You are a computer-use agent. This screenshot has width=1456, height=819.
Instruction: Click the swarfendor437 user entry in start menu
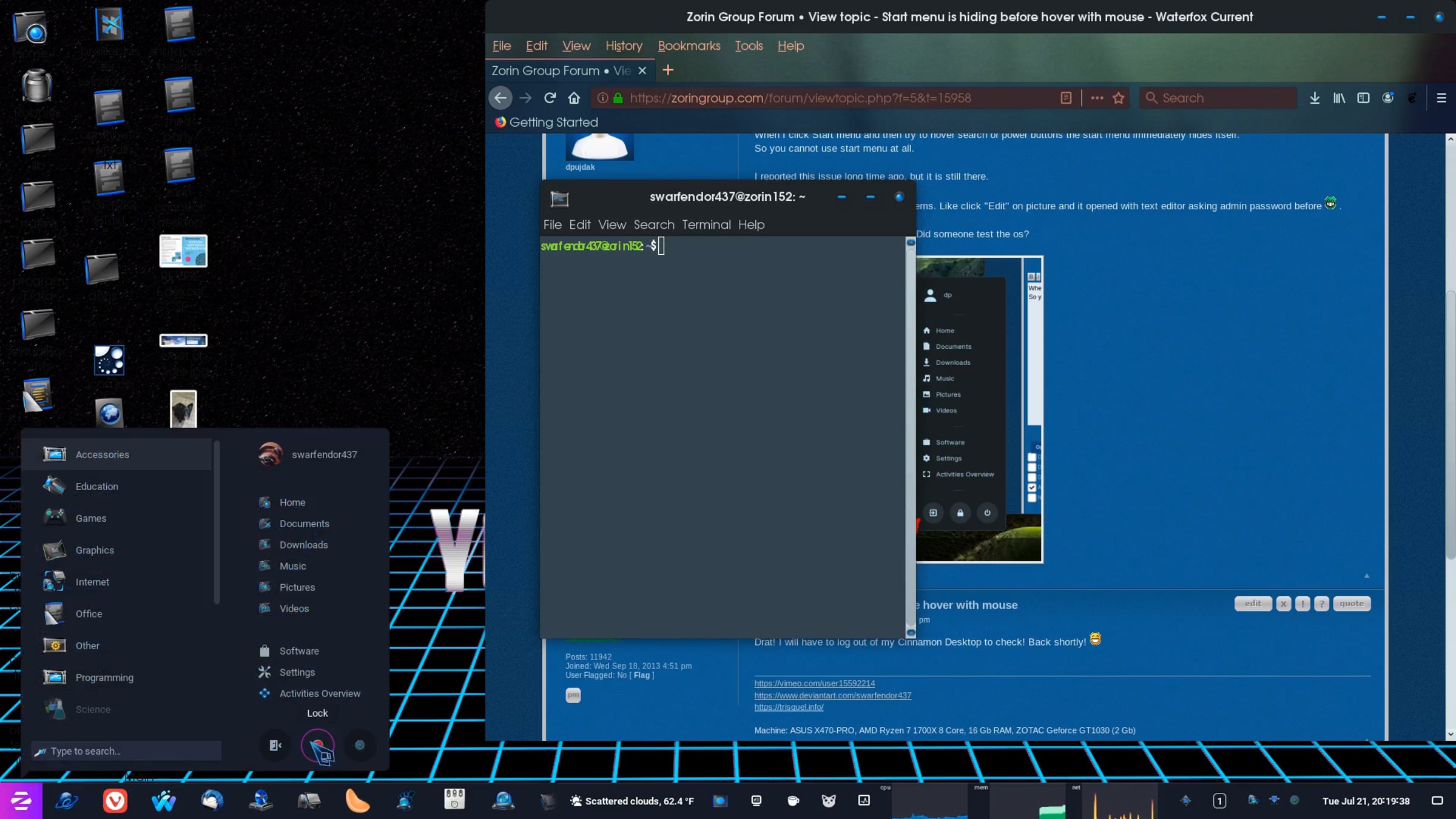tap(308, 454)
